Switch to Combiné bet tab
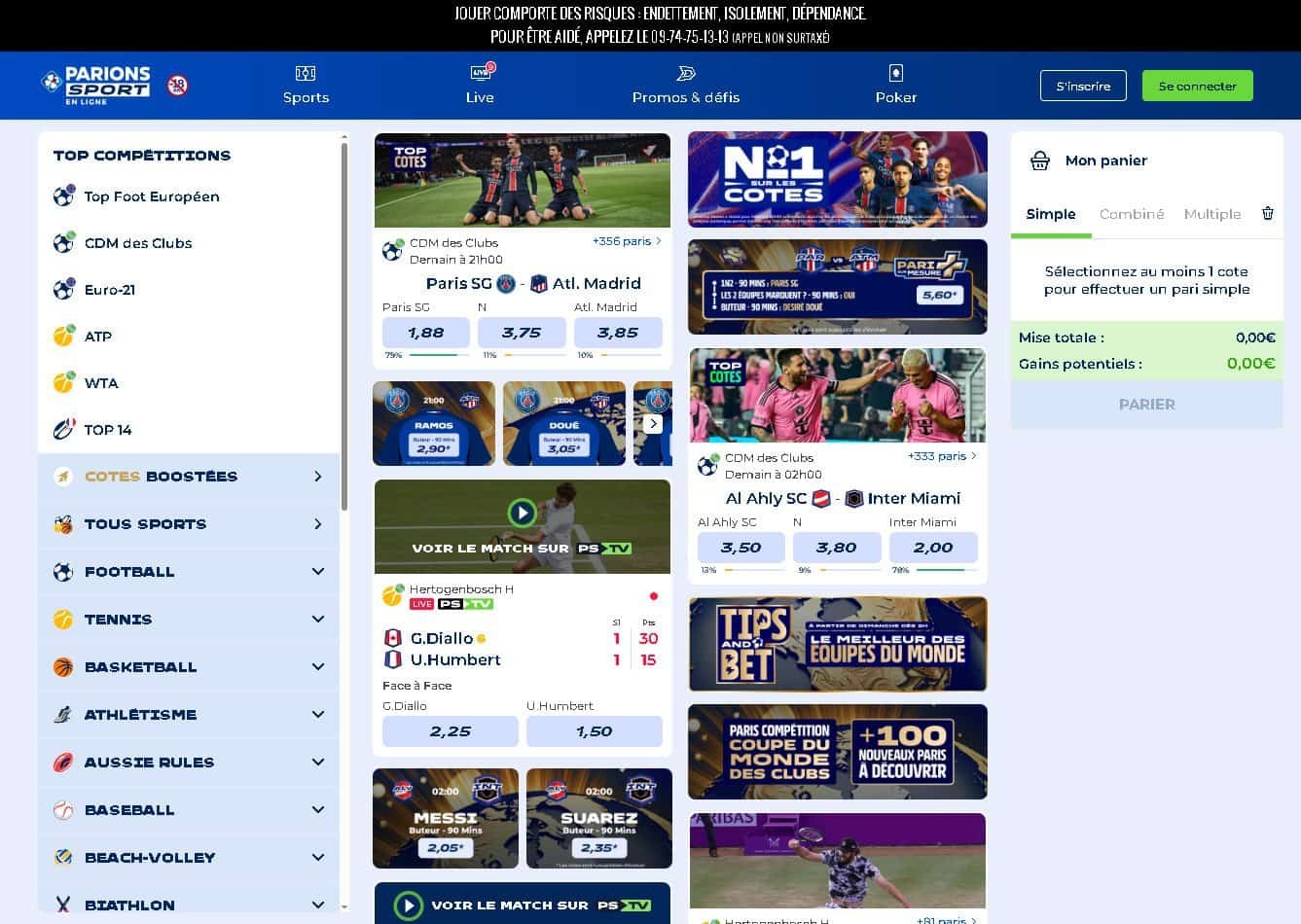Viewport: 1301px width, 924px height. pyautogui.click(x=1132, y=214)
